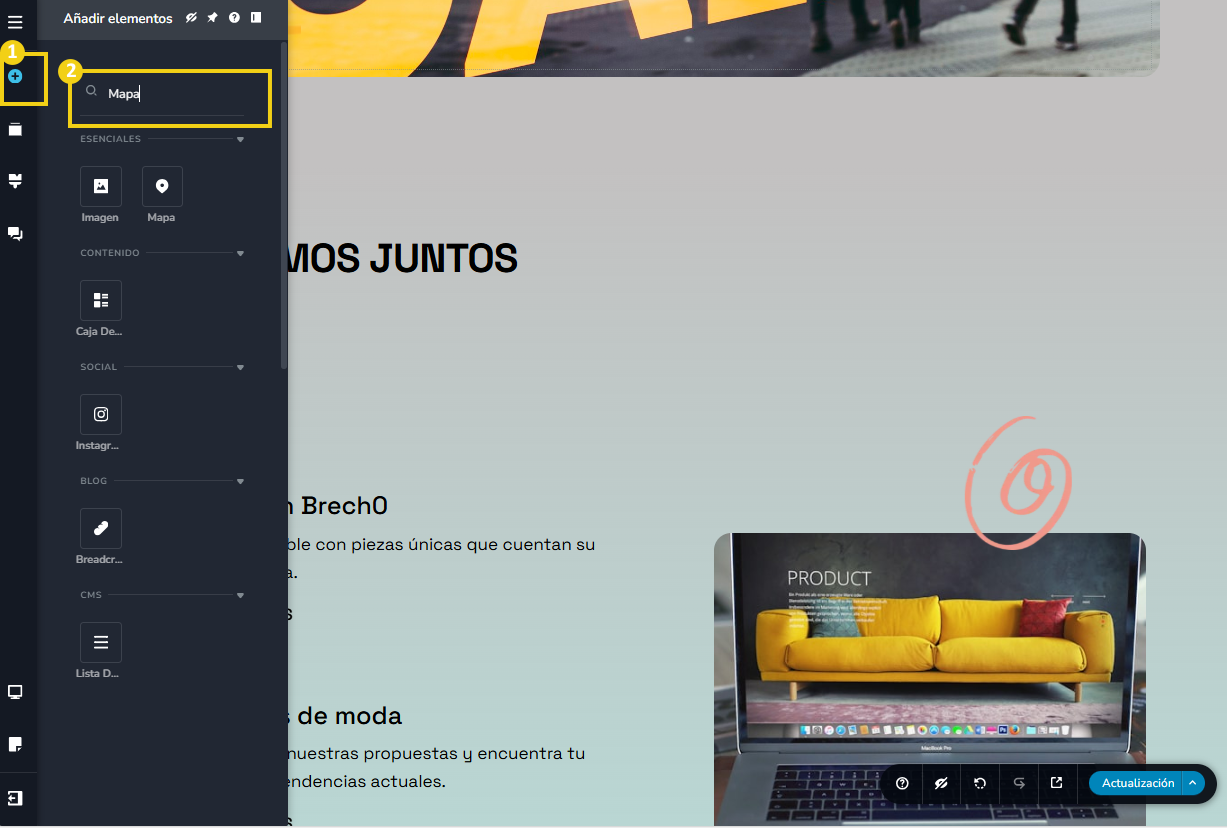Pick the Breadcrumbs element icon
Viewport: 1227px width, 828px height.
point(101,529)
